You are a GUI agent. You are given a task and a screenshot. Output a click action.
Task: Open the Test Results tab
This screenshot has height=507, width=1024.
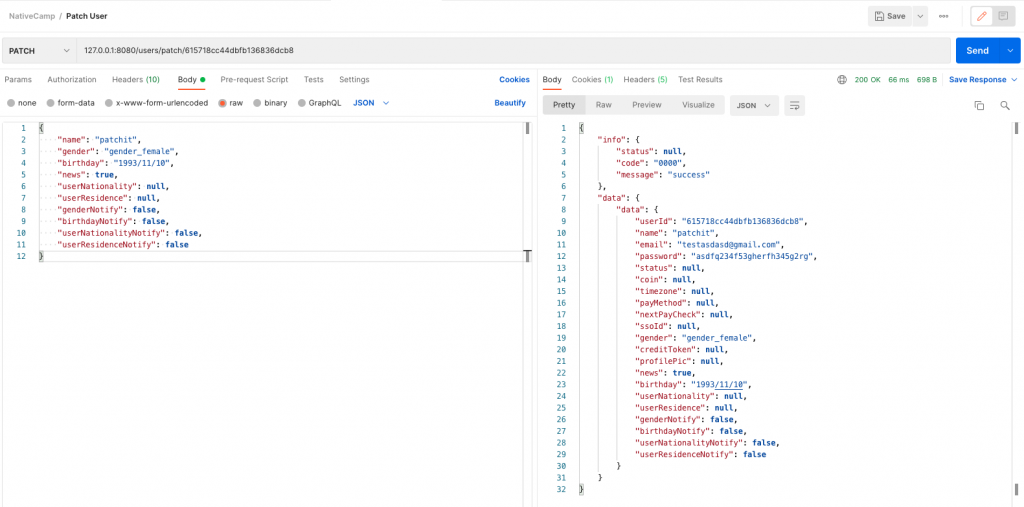coord(700,80)
